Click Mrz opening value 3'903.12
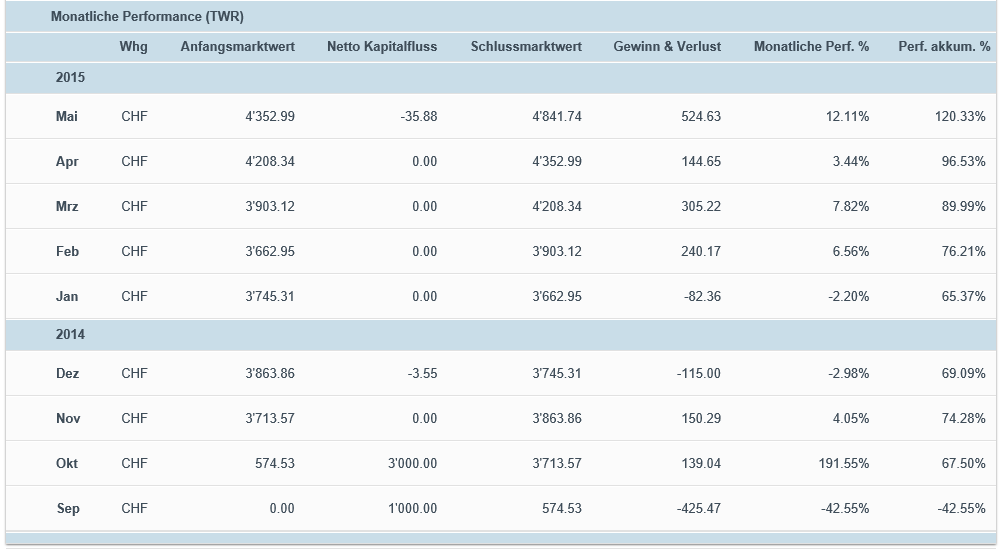The width and height of the screenshot is (1001, 551). [x=270, y=206]
